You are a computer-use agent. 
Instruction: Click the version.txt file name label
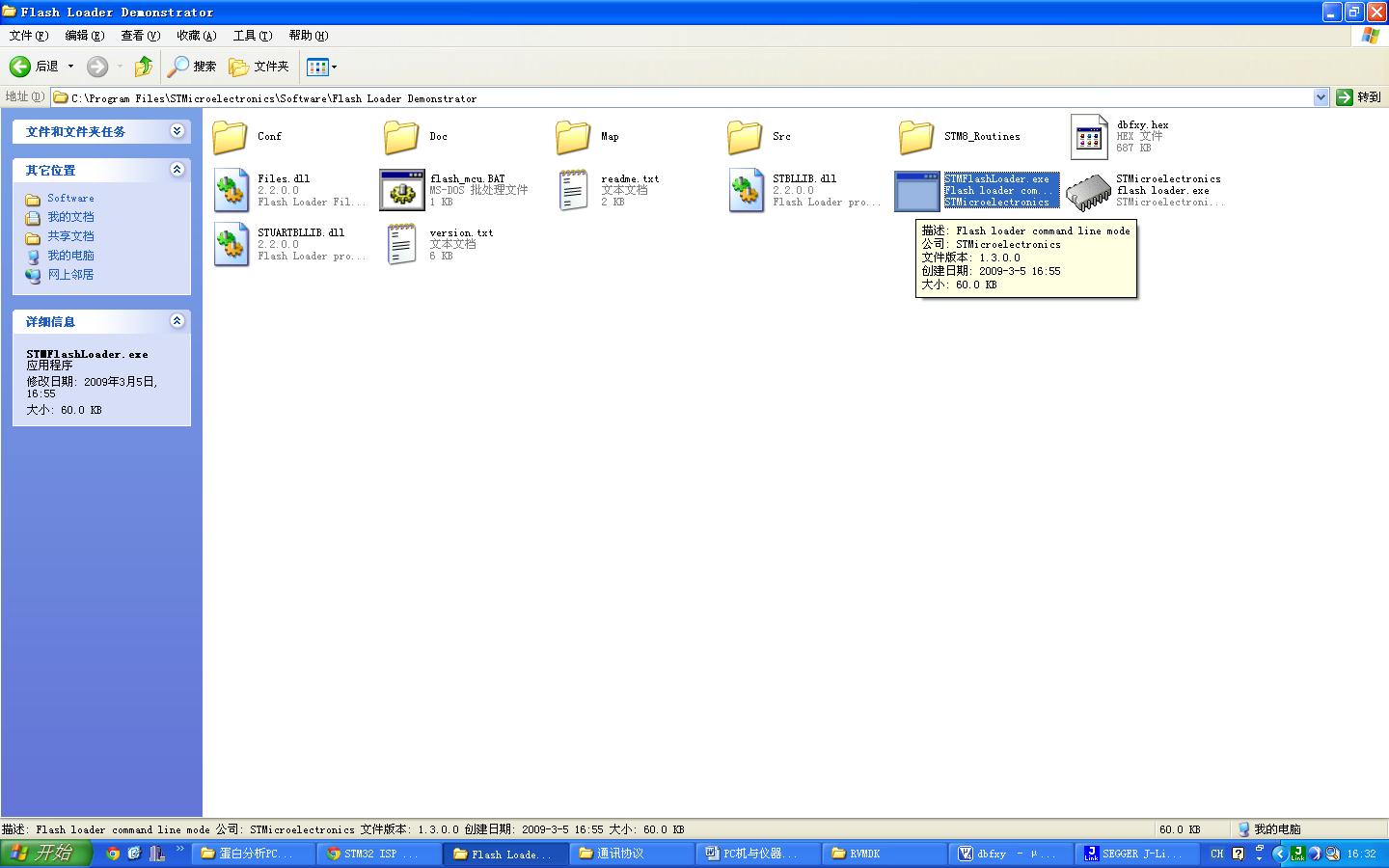click(x=461, y=232)
